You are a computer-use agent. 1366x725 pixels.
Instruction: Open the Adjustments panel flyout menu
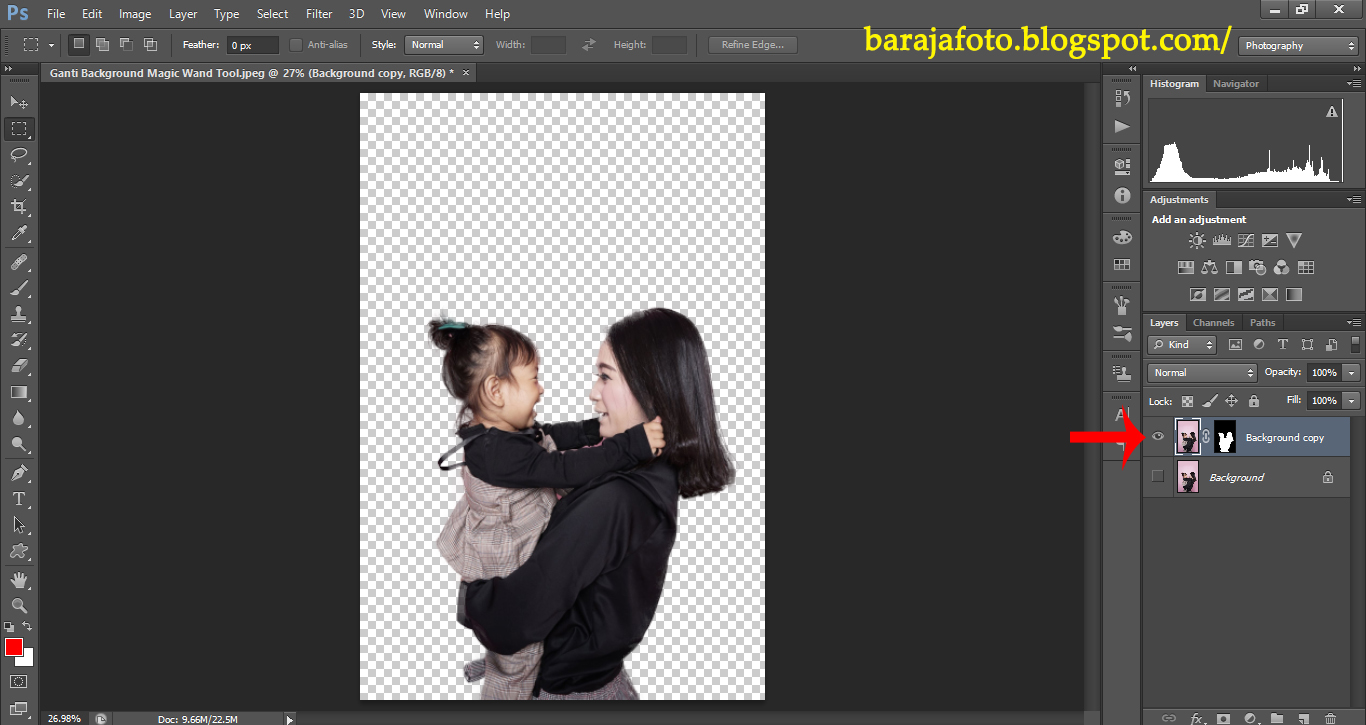coord(1354,200)
